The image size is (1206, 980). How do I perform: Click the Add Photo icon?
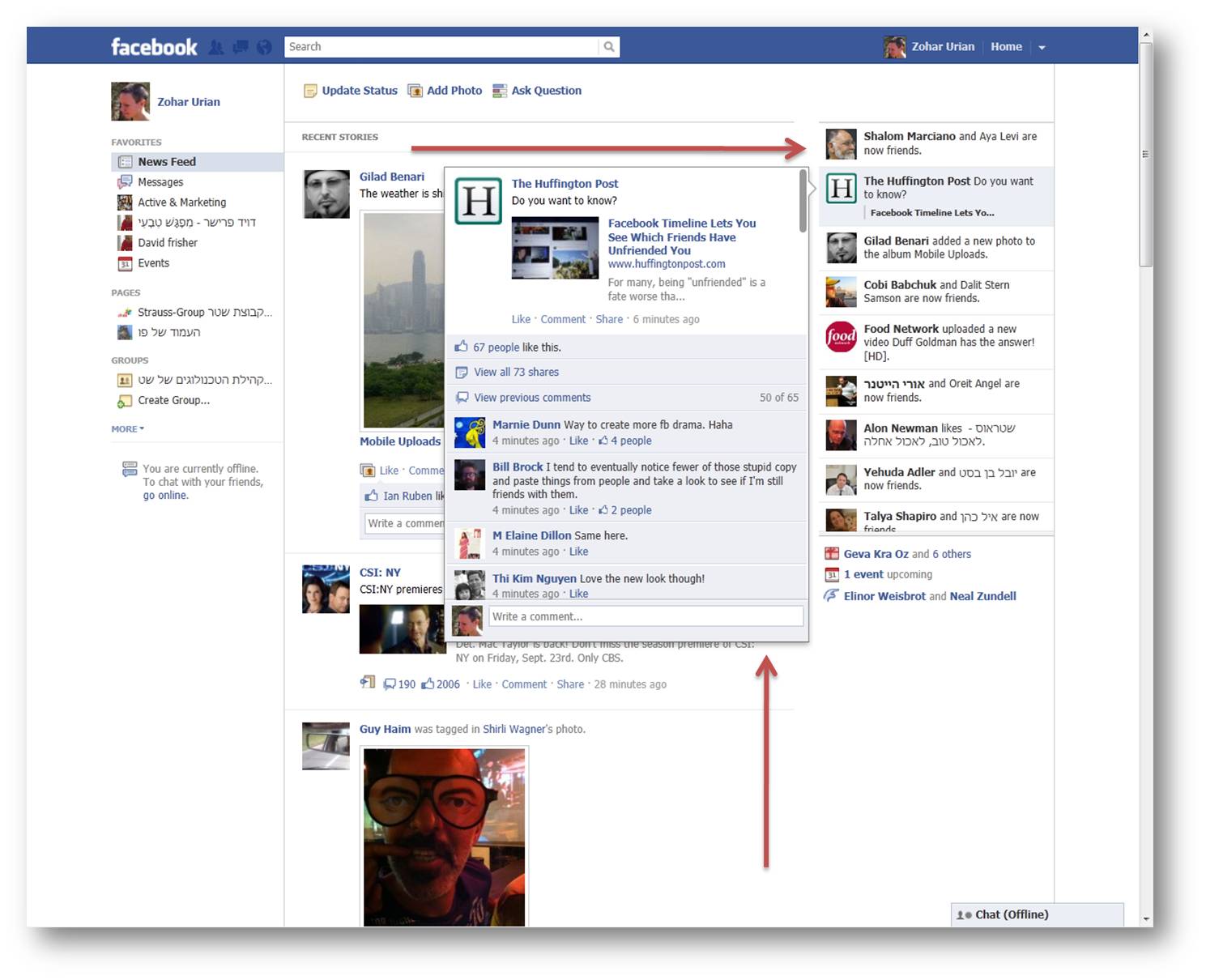[x=415, y=91]
